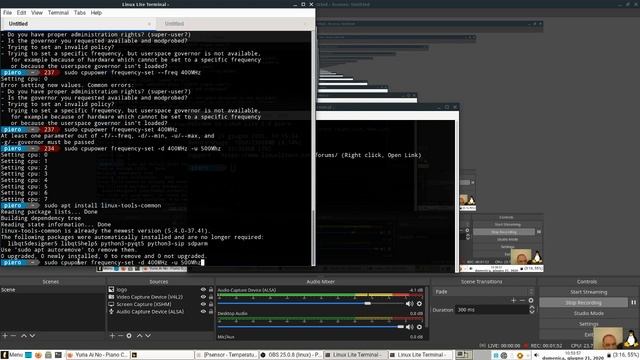The image size is (640, 360).
Task: Enable Studio Mode in OBS
Action: coord(588,313)
